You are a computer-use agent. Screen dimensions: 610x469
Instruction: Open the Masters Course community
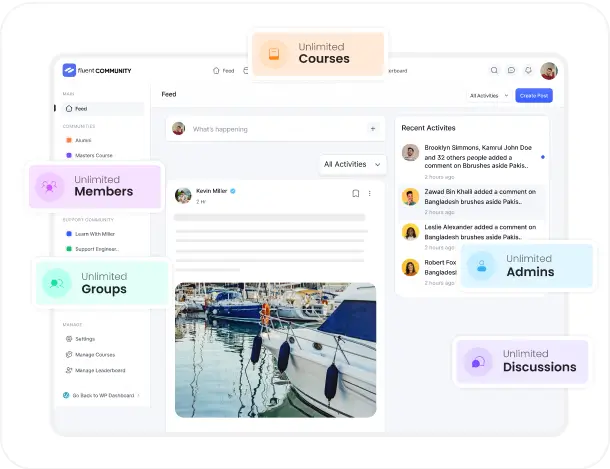tap(89, 155)
